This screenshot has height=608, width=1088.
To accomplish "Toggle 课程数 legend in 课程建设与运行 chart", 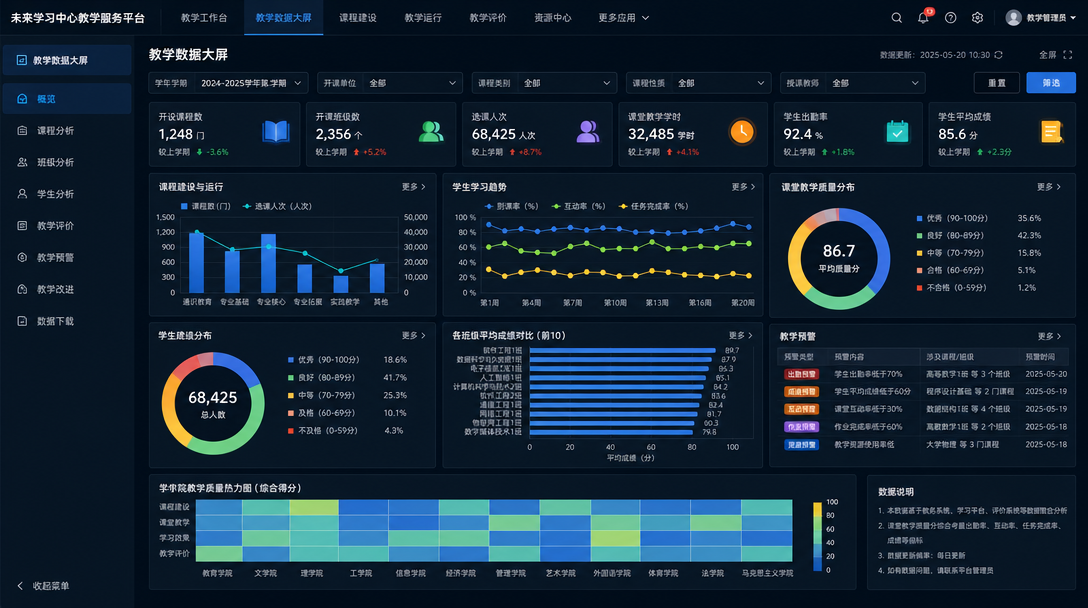I will 205,206.
